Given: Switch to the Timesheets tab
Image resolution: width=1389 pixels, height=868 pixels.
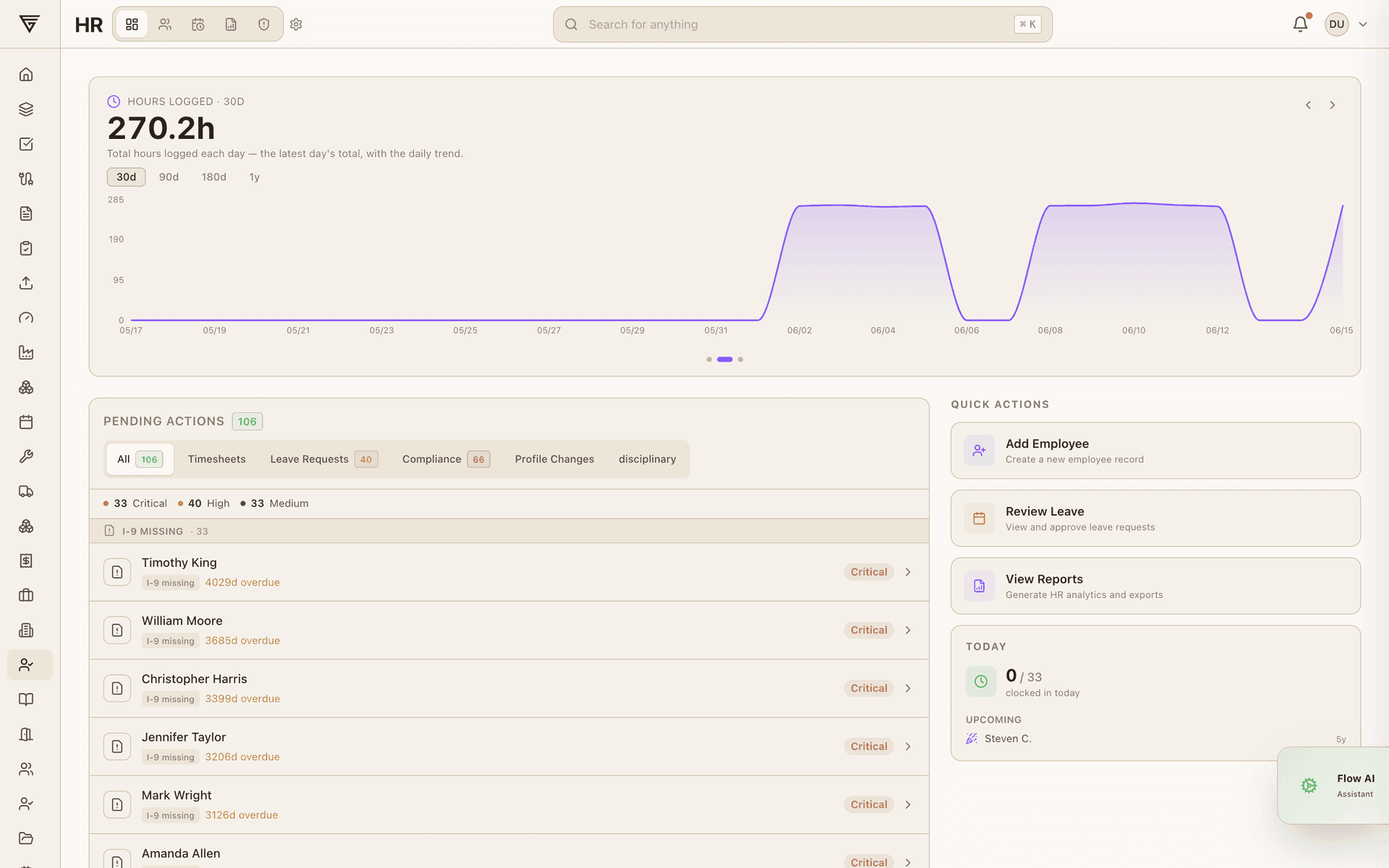Looking at the screenshot, I should coord(217,459).
